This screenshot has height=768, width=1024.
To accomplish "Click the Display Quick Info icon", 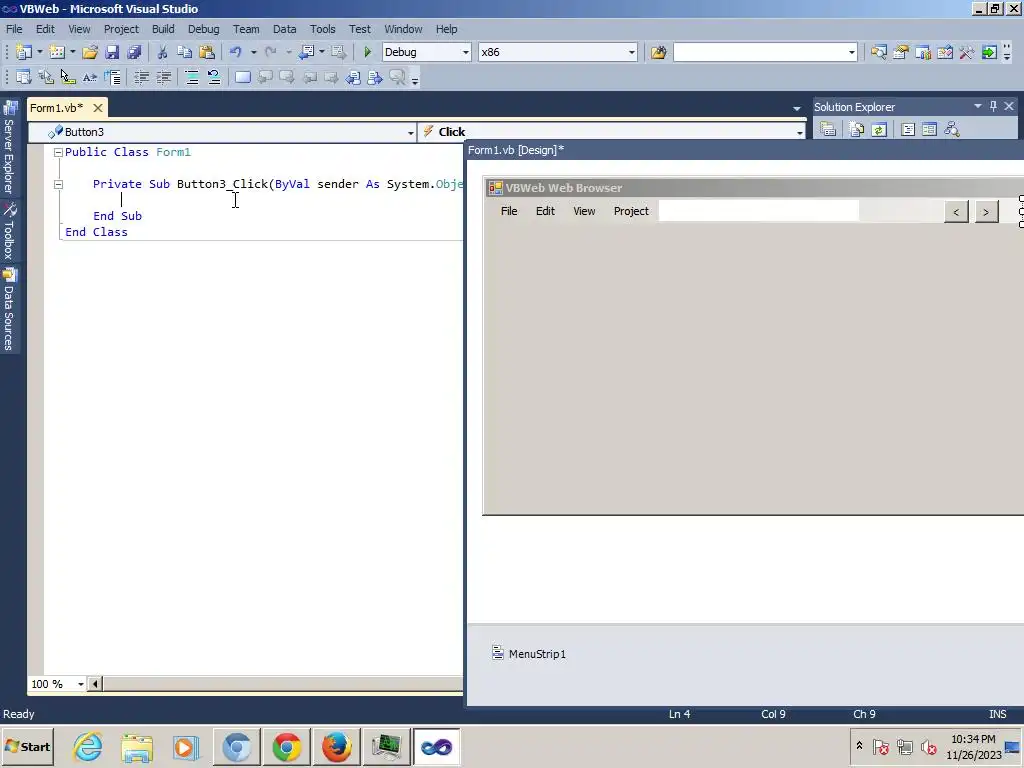I will pyautogui.click(x=68, y=78).
